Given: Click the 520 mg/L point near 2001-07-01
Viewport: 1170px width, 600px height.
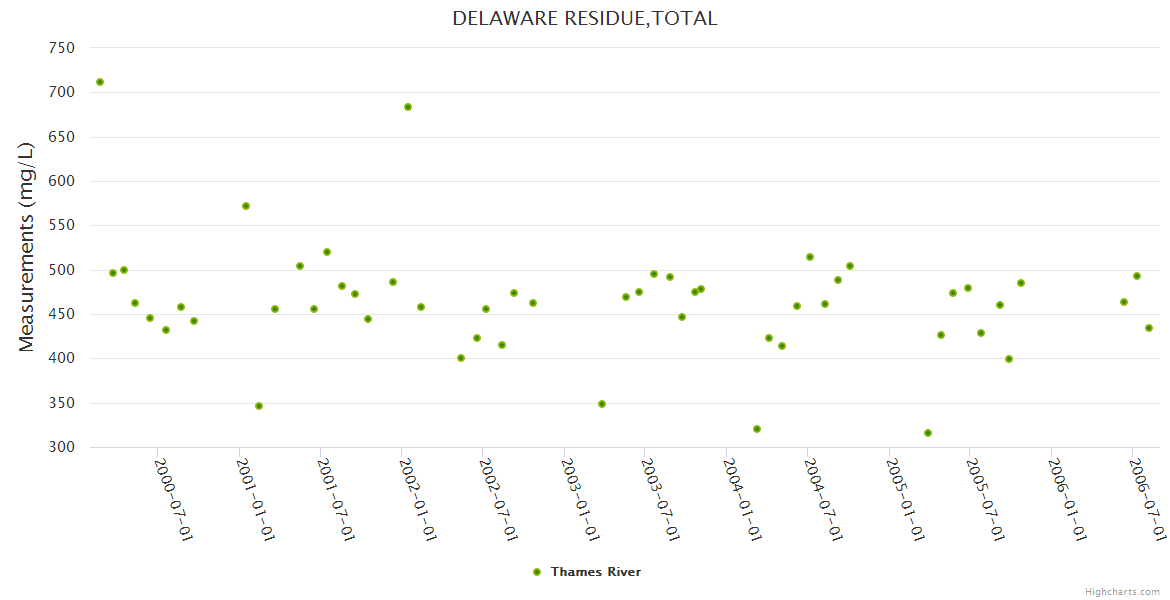Looking at the screenshot, I should tap(327, 252).
